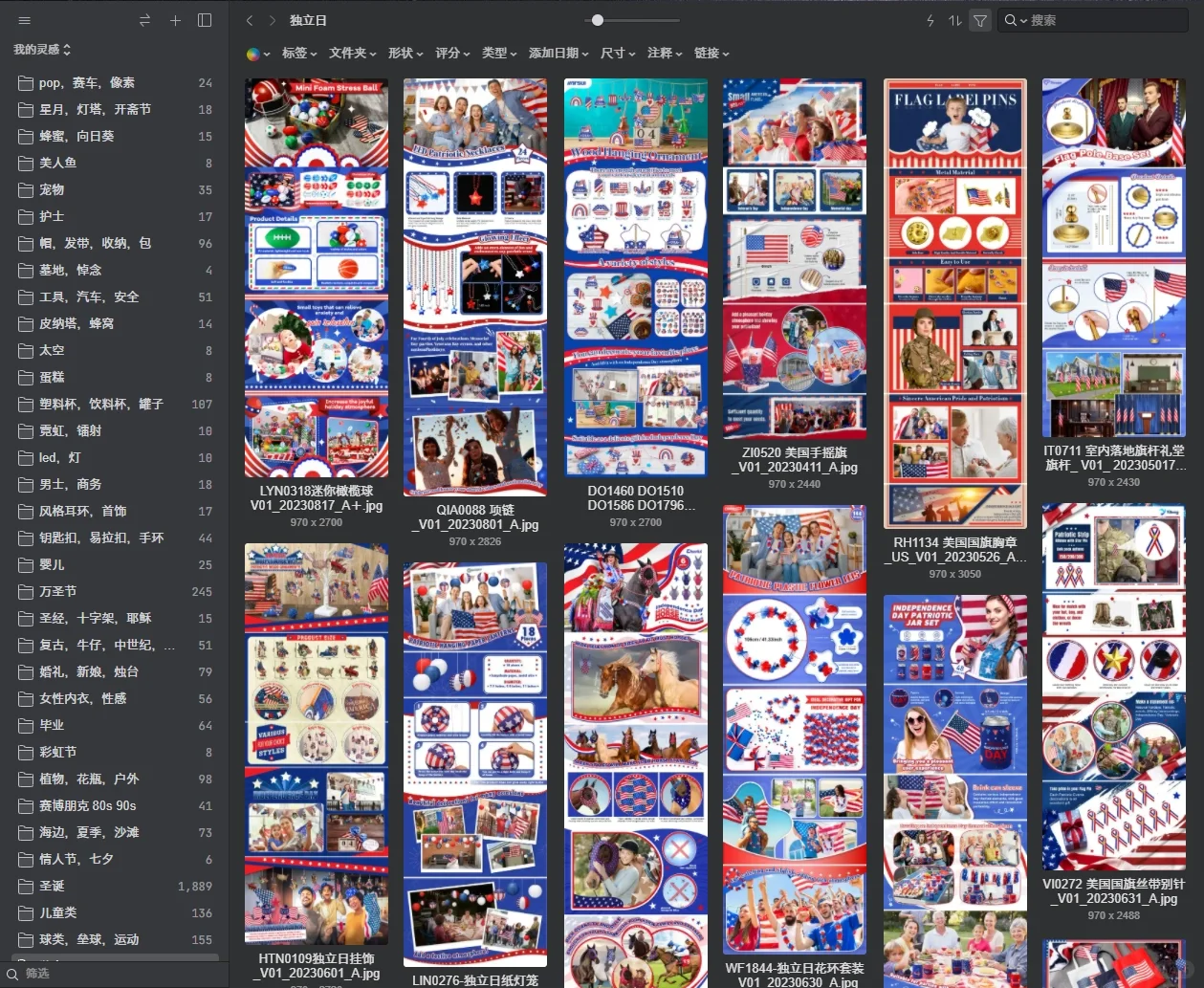Open the hamburger main menu
The image size is (1204, 988).
[x=25, y=20]
